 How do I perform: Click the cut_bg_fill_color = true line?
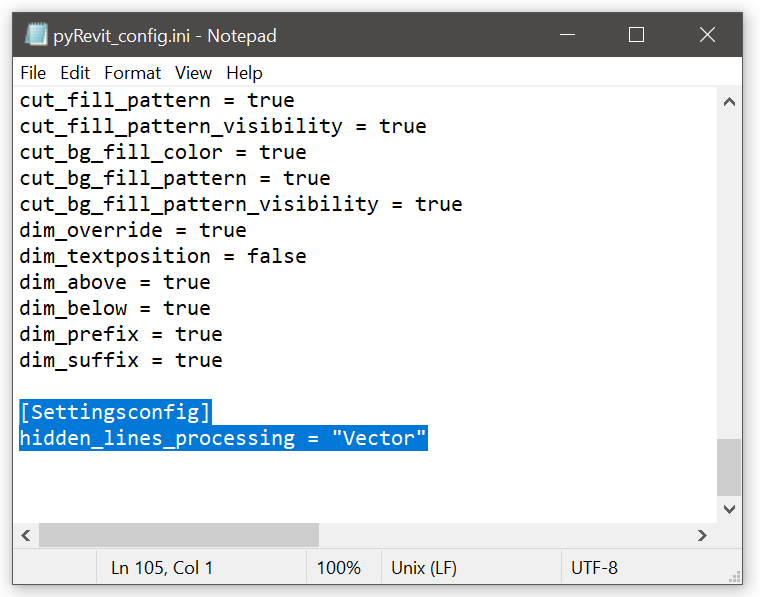pos(163,152)
